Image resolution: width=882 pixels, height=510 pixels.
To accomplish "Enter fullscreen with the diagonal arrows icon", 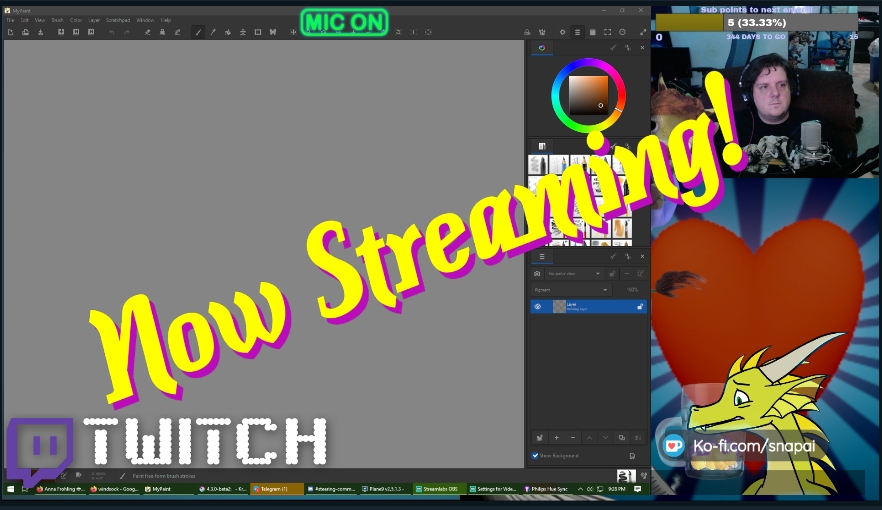I will [643, 32].
